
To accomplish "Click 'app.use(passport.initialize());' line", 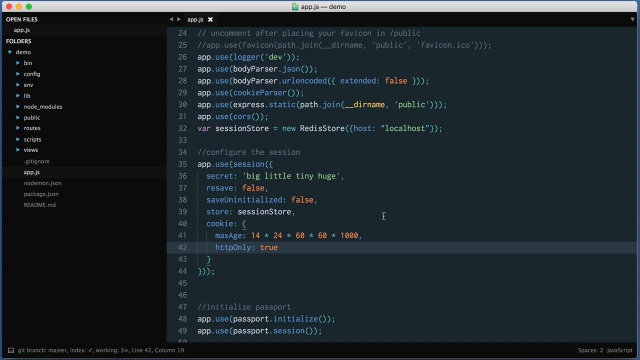I will click(266, 319).
